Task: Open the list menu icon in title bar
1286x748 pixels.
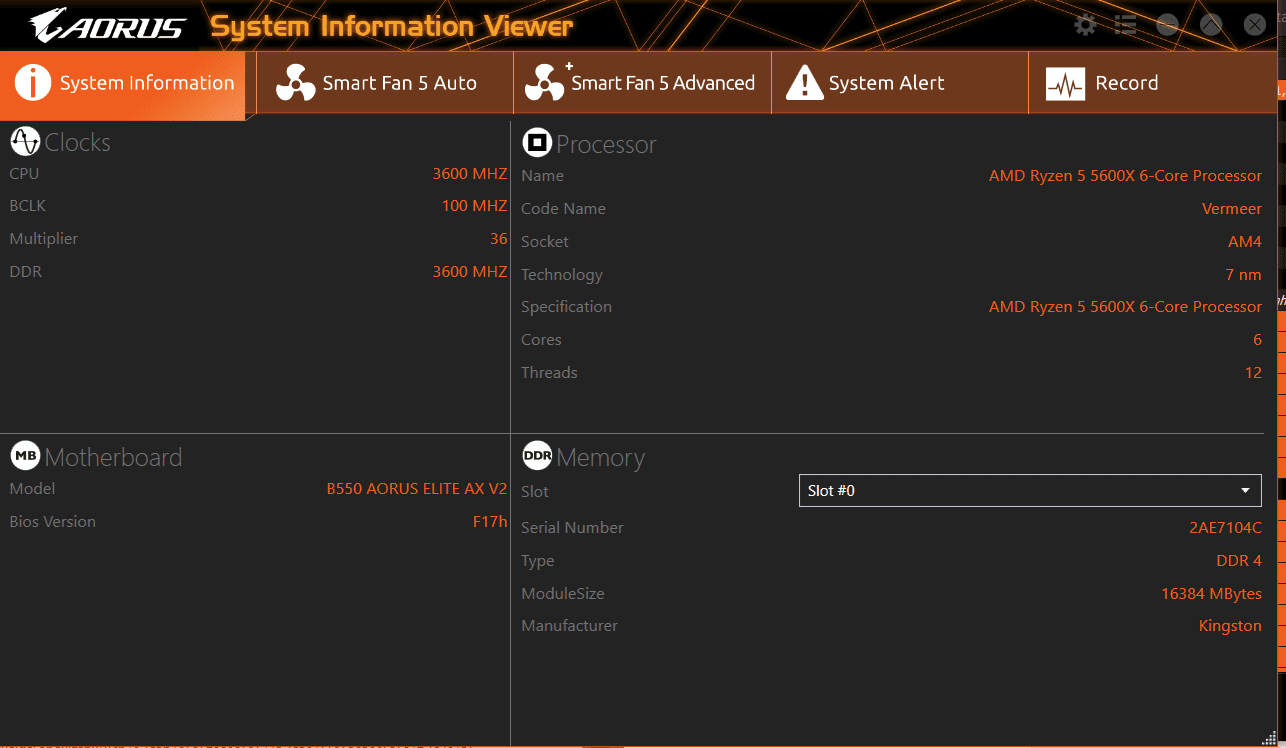Action: (1126, 25)
